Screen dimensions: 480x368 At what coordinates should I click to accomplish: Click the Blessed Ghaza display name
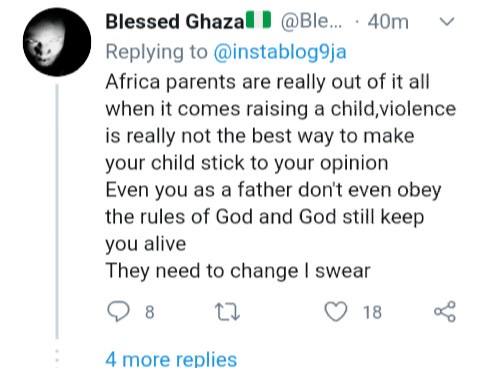coord(175,22)
